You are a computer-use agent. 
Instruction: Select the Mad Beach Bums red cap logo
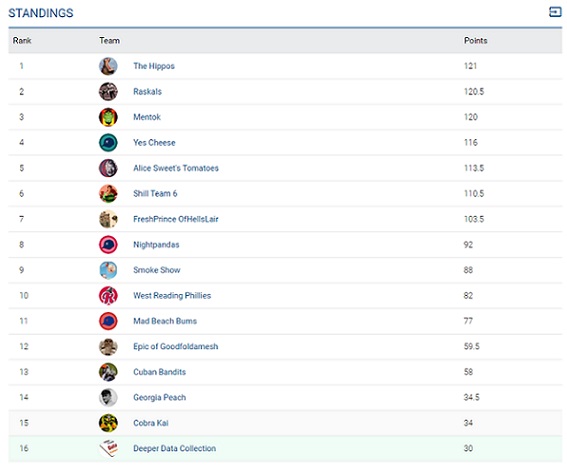108,321
